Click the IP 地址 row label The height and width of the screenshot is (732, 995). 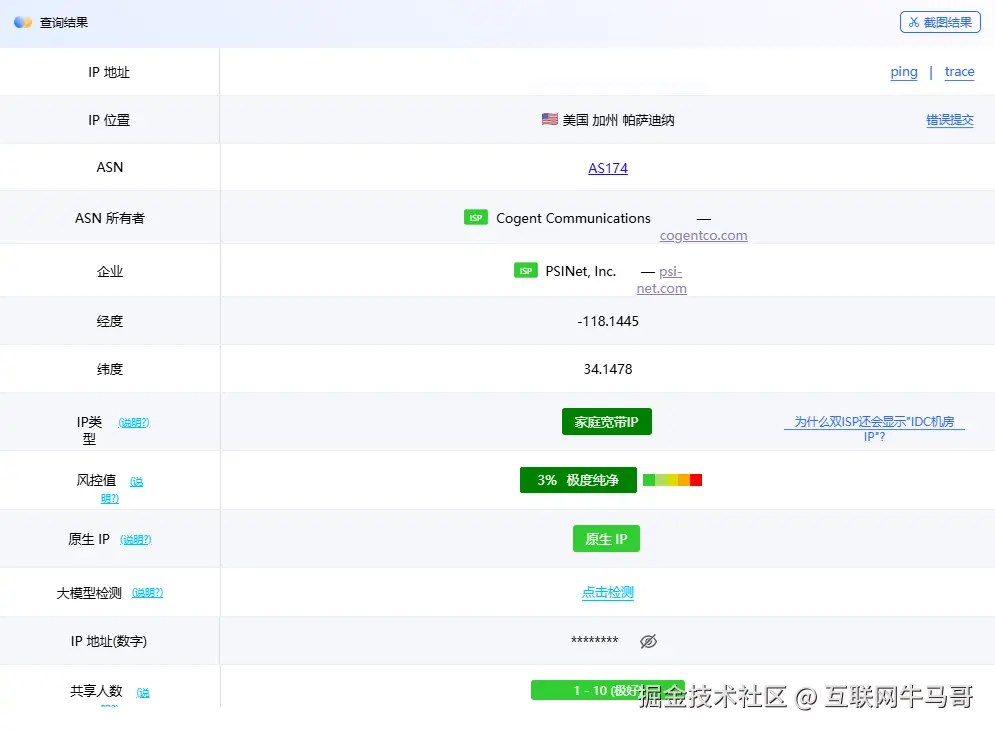pos(109,72)
